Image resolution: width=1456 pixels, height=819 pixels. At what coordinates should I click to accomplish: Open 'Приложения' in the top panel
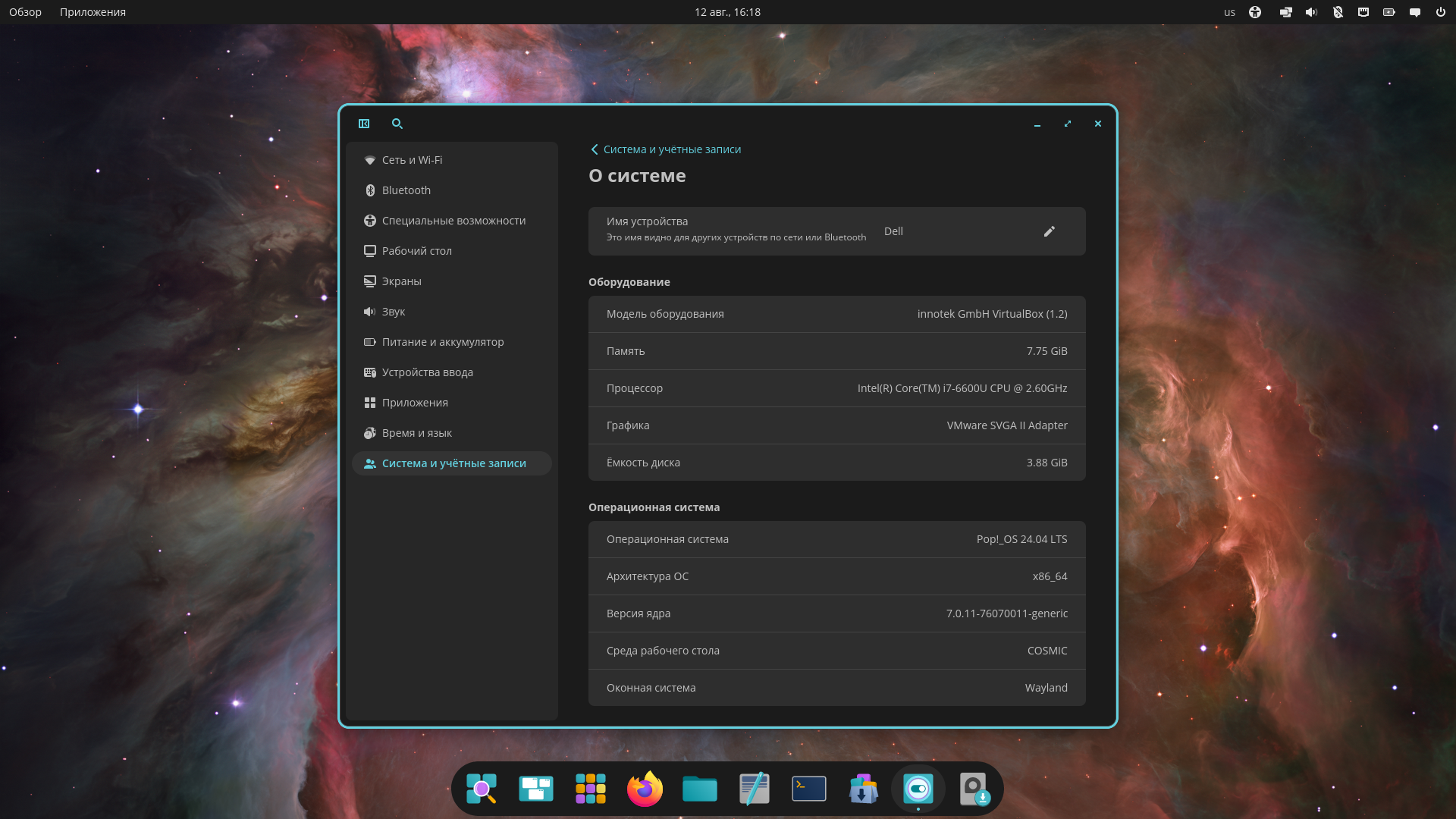(x=93, y=12)
